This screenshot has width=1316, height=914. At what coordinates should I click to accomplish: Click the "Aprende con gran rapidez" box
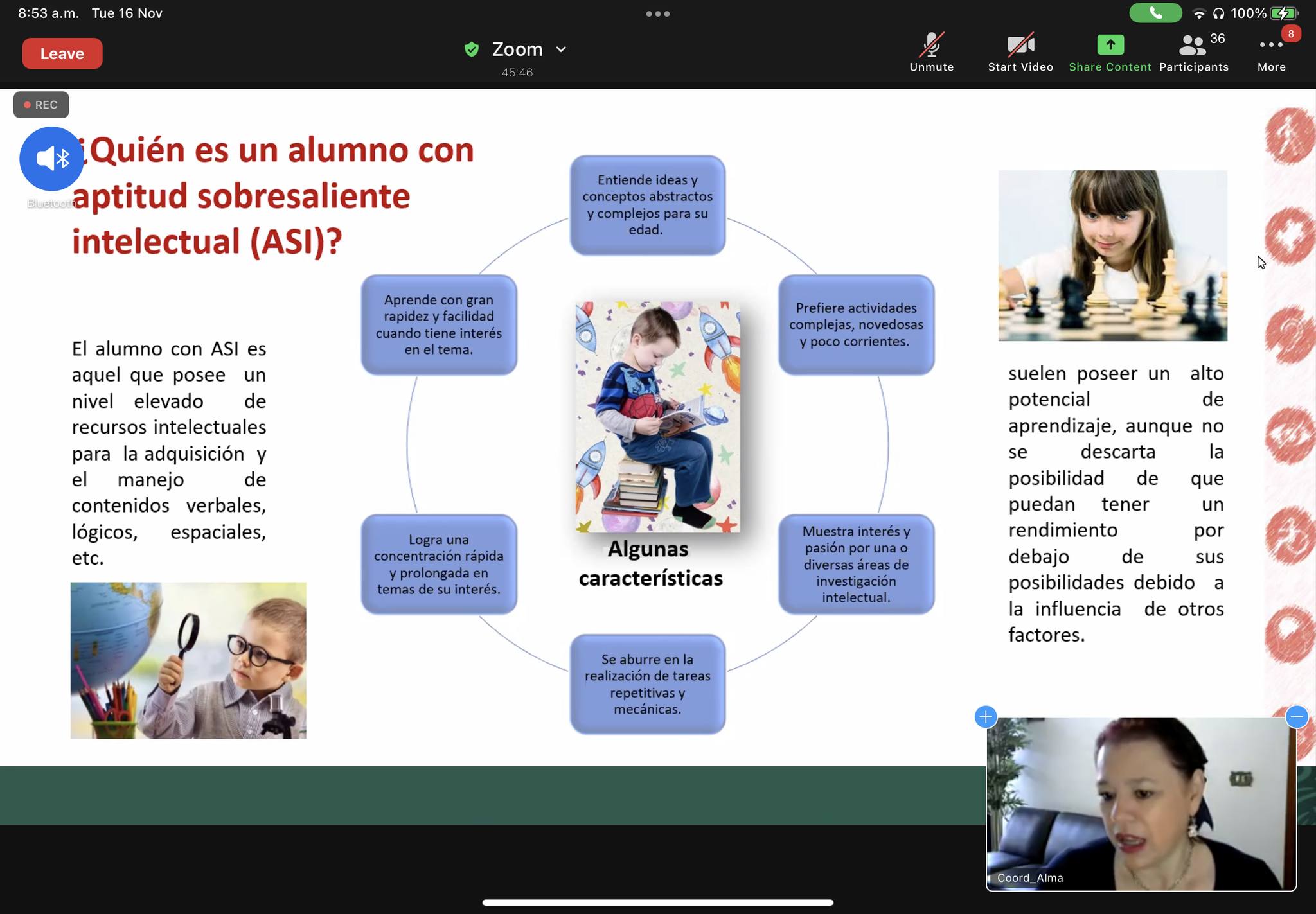point(439,324)
